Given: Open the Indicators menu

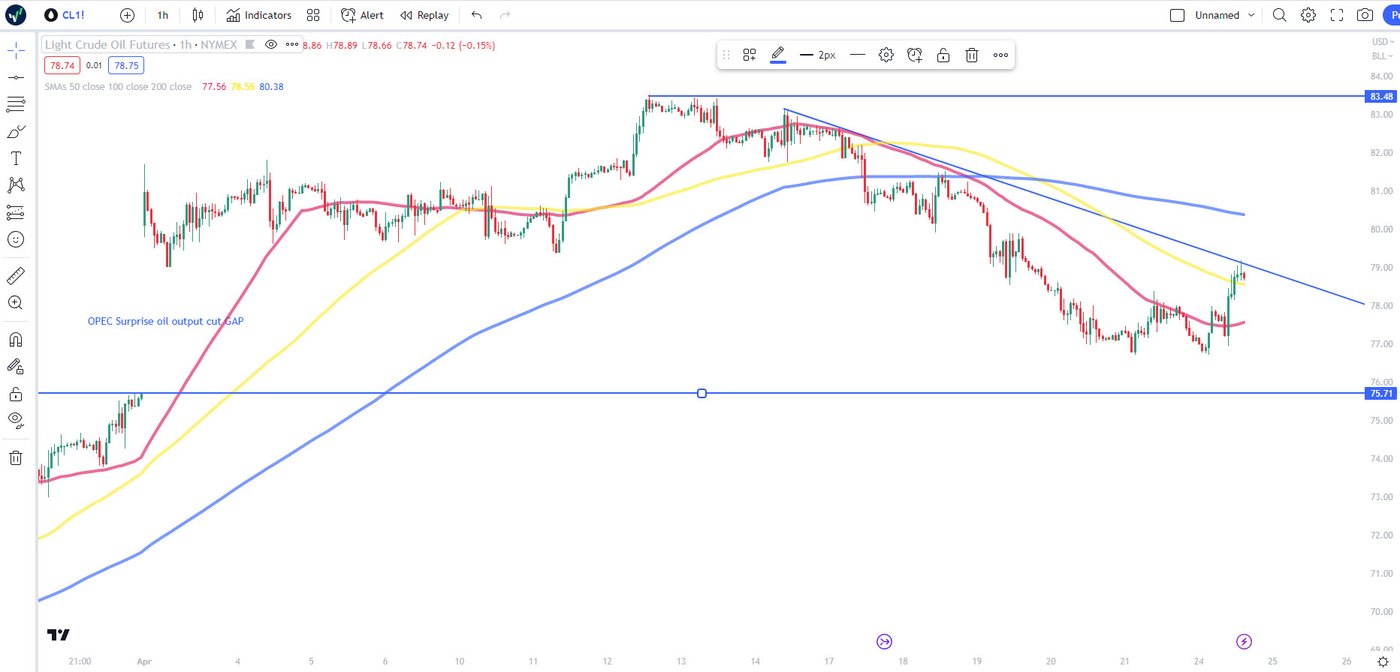Looking at the screenshot, I should tap(258, 15).
